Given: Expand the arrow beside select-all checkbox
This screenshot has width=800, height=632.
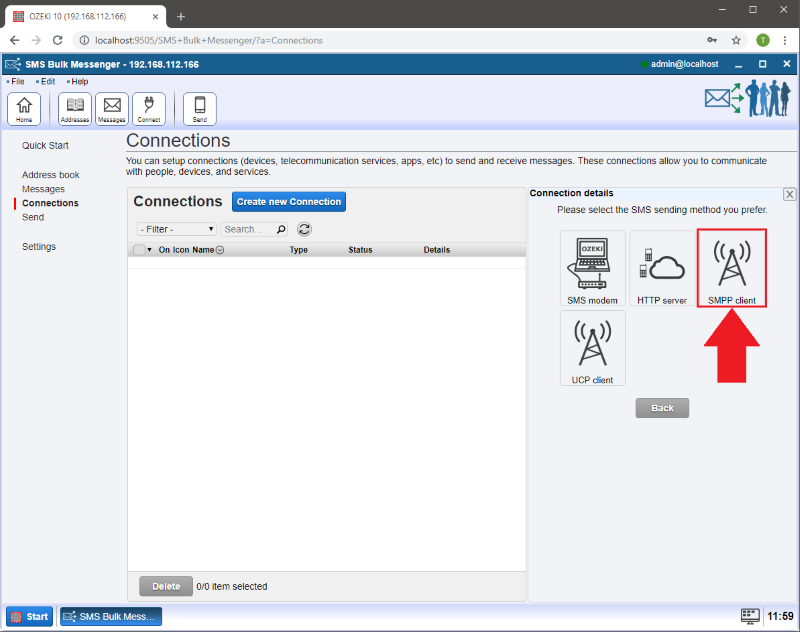Looking at the screenshot, I should pos(150,250).
